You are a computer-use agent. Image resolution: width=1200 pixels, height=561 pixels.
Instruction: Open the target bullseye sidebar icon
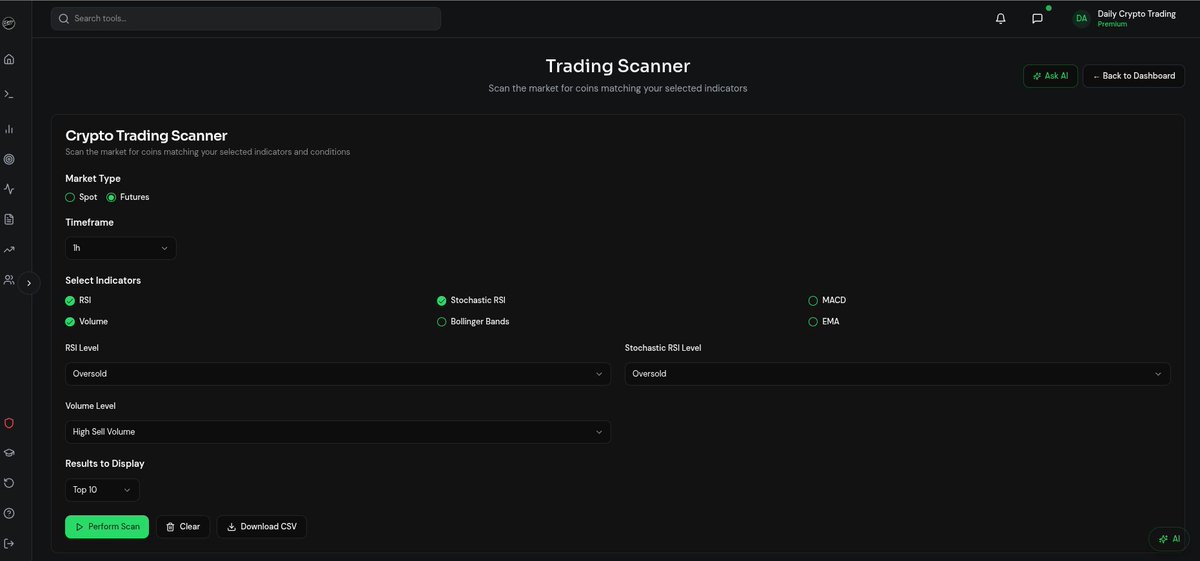[9, 159]
